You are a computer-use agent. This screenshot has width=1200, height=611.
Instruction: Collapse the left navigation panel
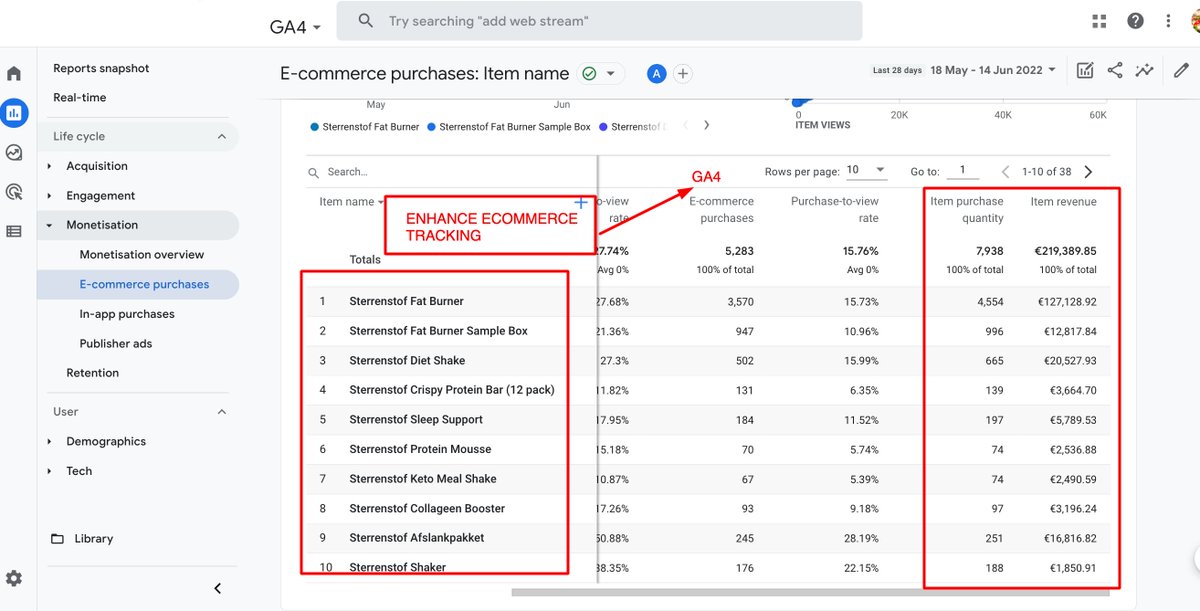[x=217, y=588]
